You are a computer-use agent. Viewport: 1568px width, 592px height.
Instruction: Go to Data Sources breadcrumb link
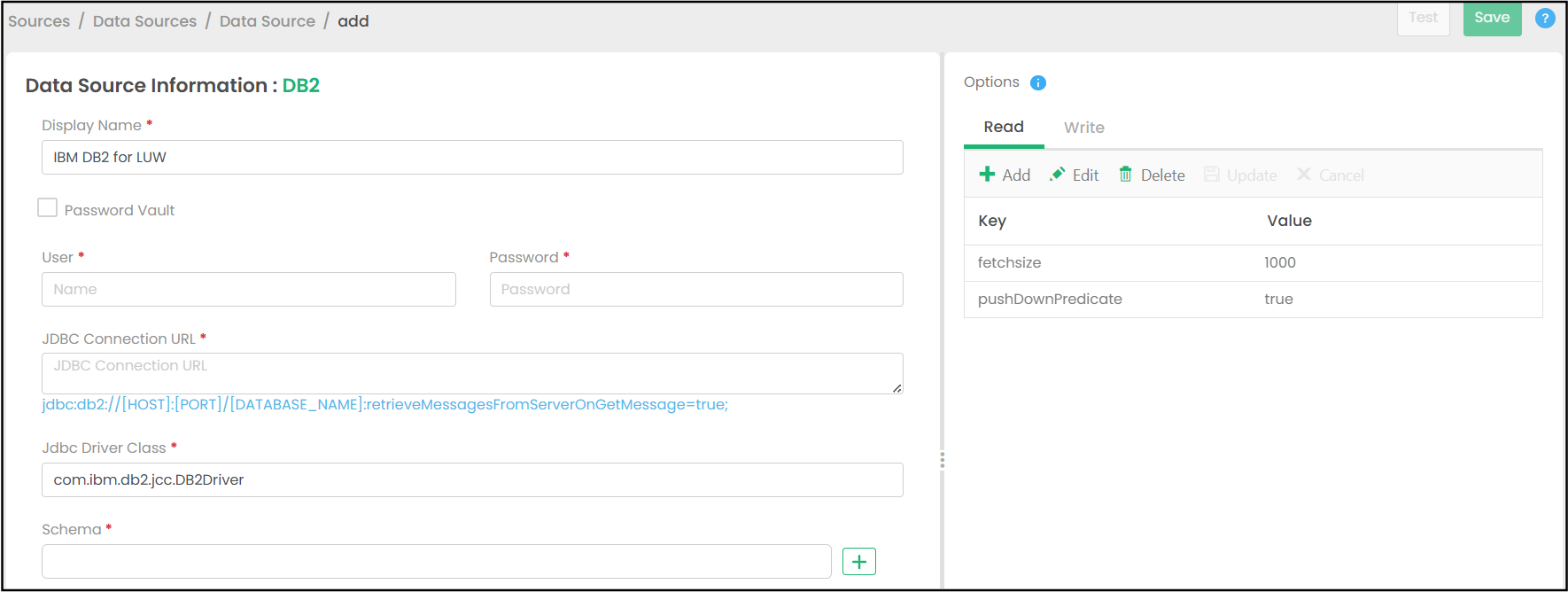pyautogui.click(x=144, y=21)
